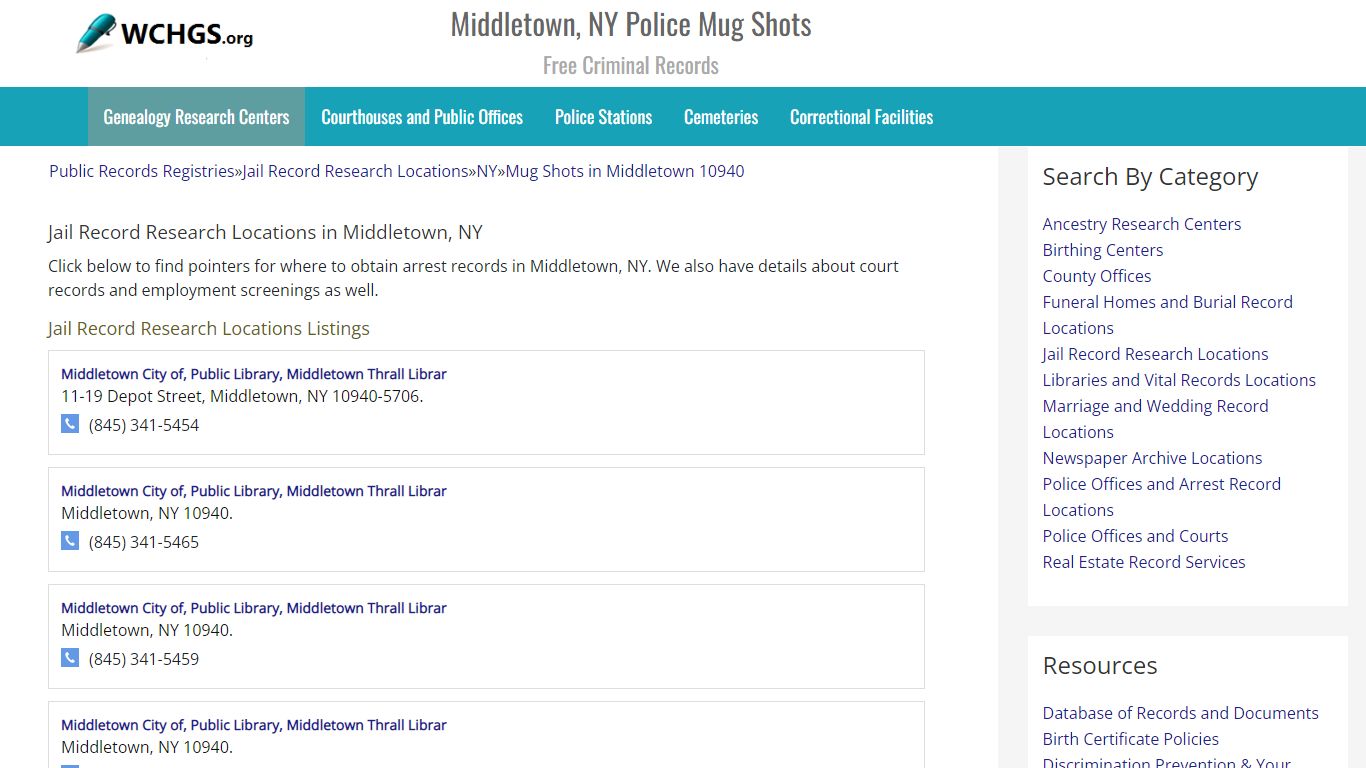Open Police Offices and Courts category

click(x=1135, y=536)
